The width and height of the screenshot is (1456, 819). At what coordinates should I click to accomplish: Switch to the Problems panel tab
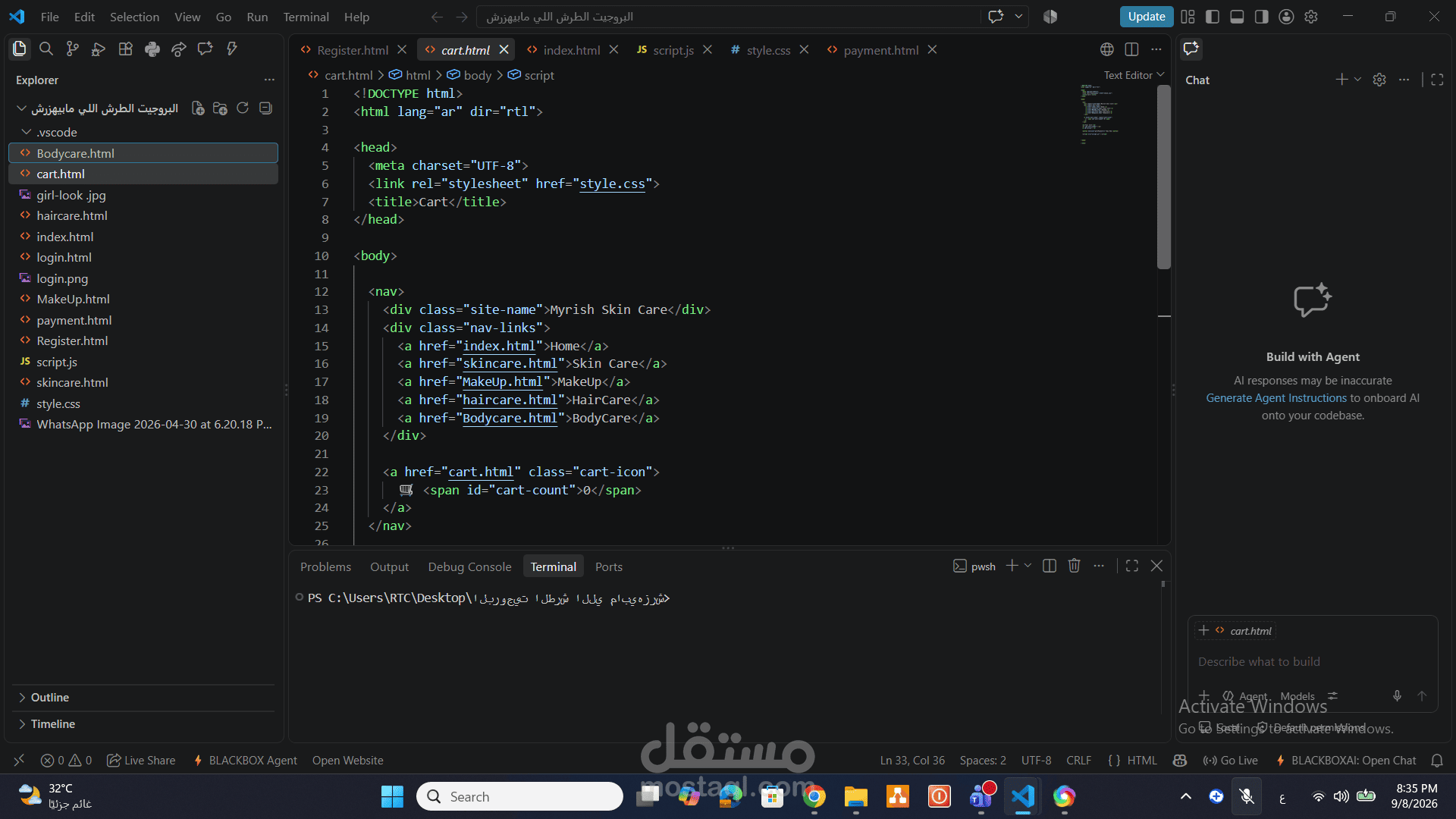pos(325,566)
